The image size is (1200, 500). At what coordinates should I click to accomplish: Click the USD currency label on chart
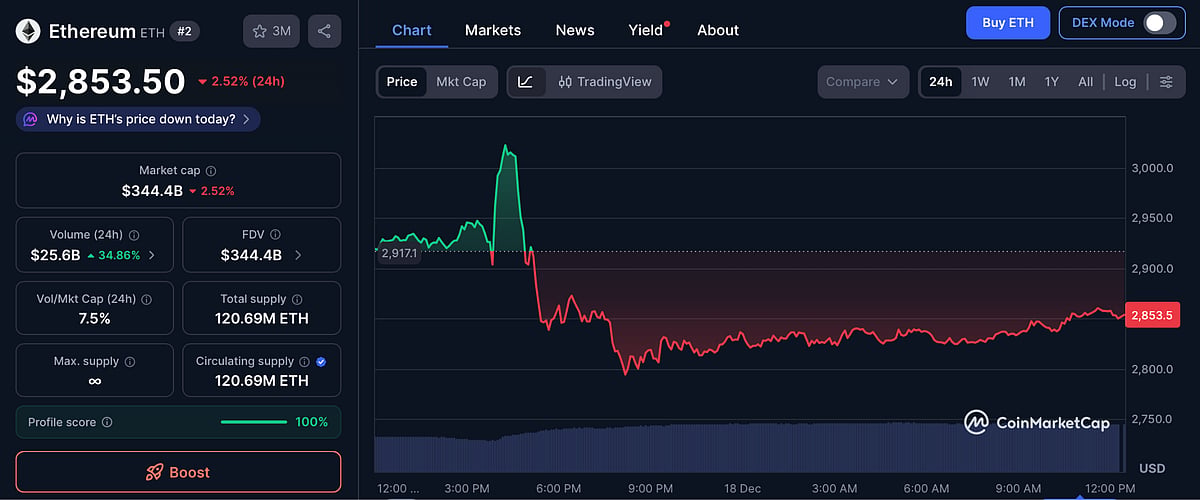1152,468
